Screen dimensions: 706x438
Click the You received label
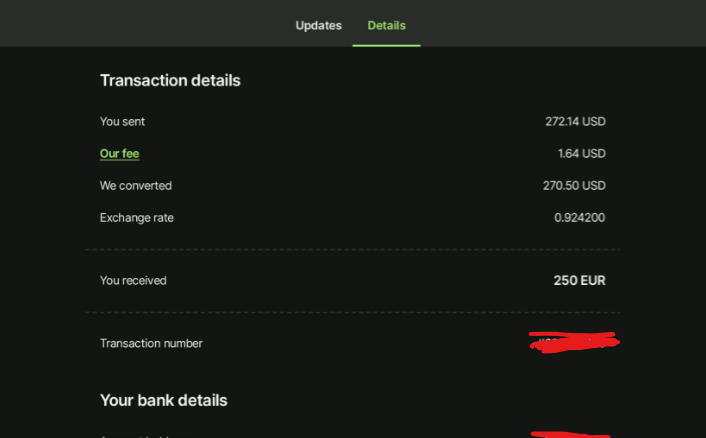point(133,281)
